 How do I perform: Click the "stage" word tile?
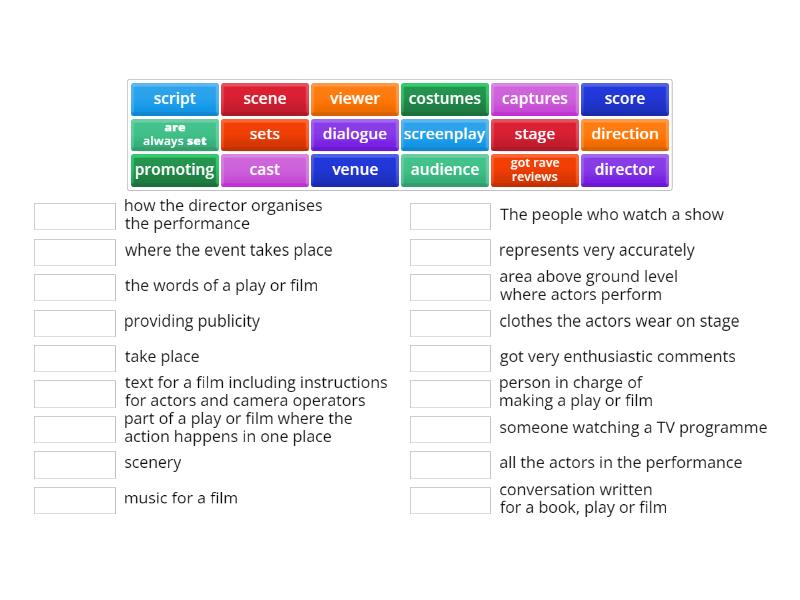coord(534,134)
